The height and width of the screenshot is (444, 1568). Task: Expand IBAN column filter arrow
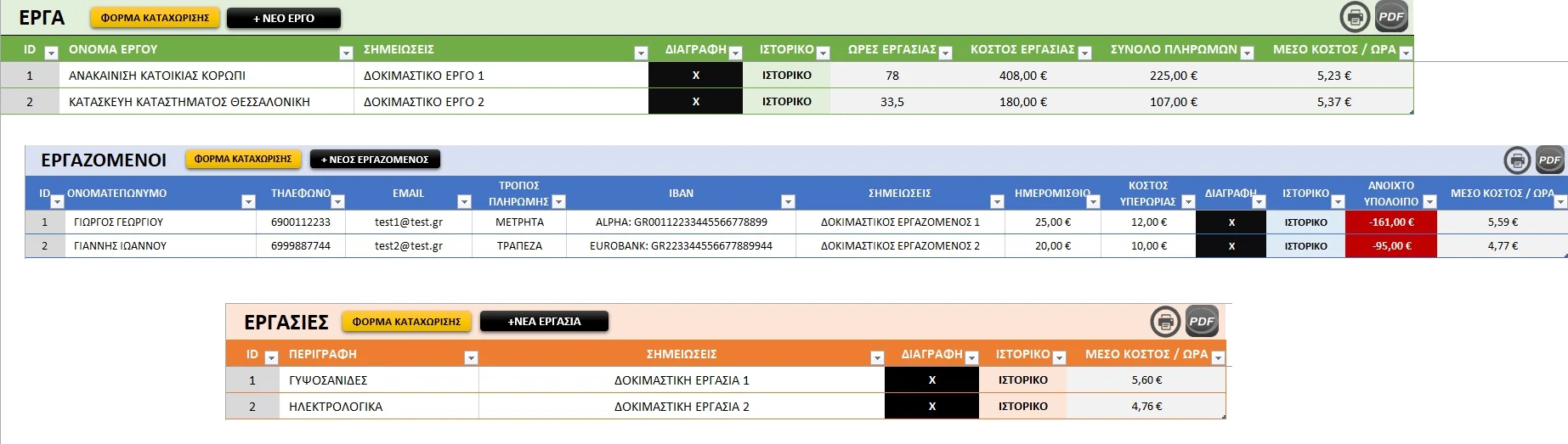(788, 202)
